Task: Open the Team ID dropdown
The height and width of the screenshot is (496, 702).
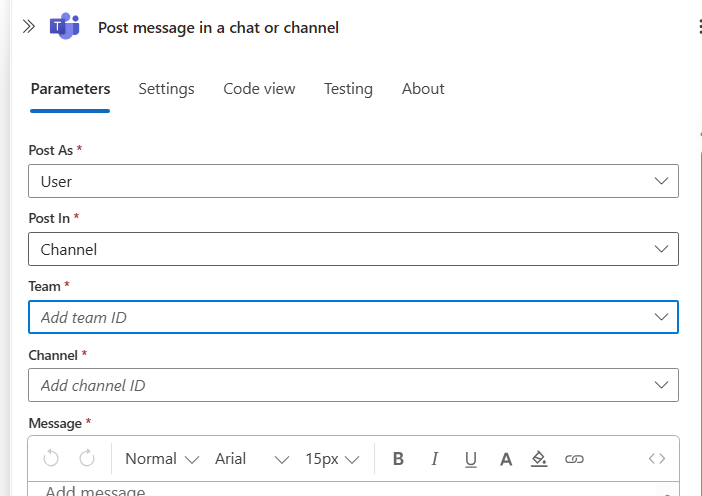Action: click(353, 317)
